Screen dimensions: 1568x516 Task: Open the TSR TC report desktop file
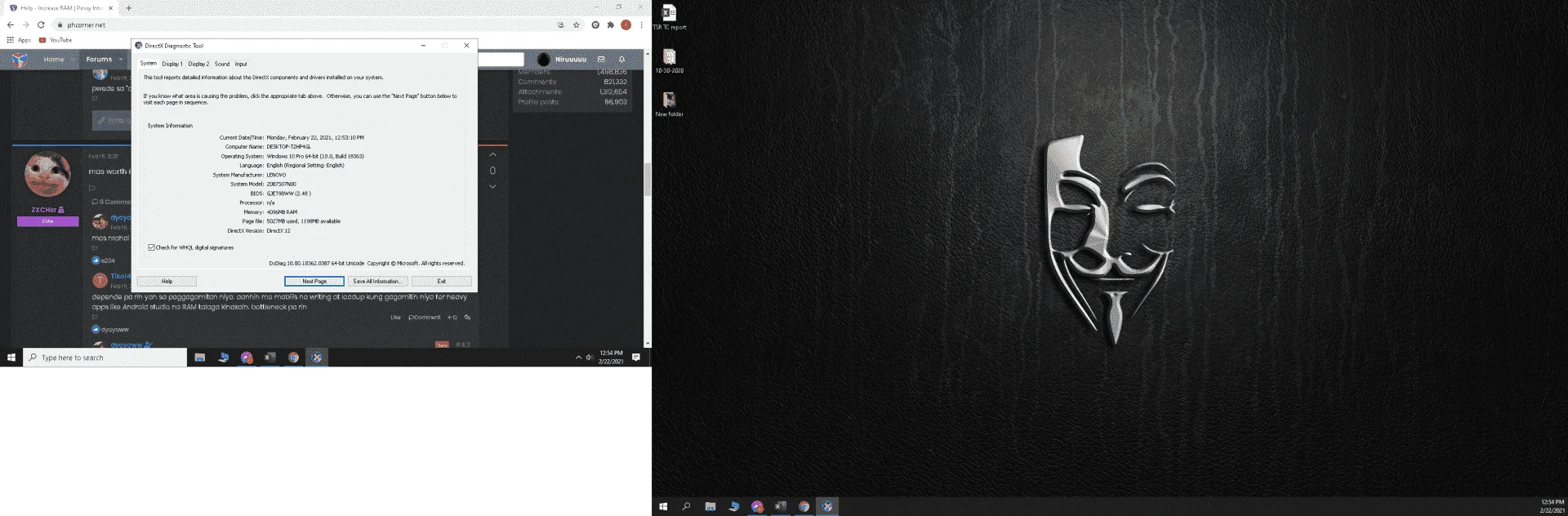669,17
